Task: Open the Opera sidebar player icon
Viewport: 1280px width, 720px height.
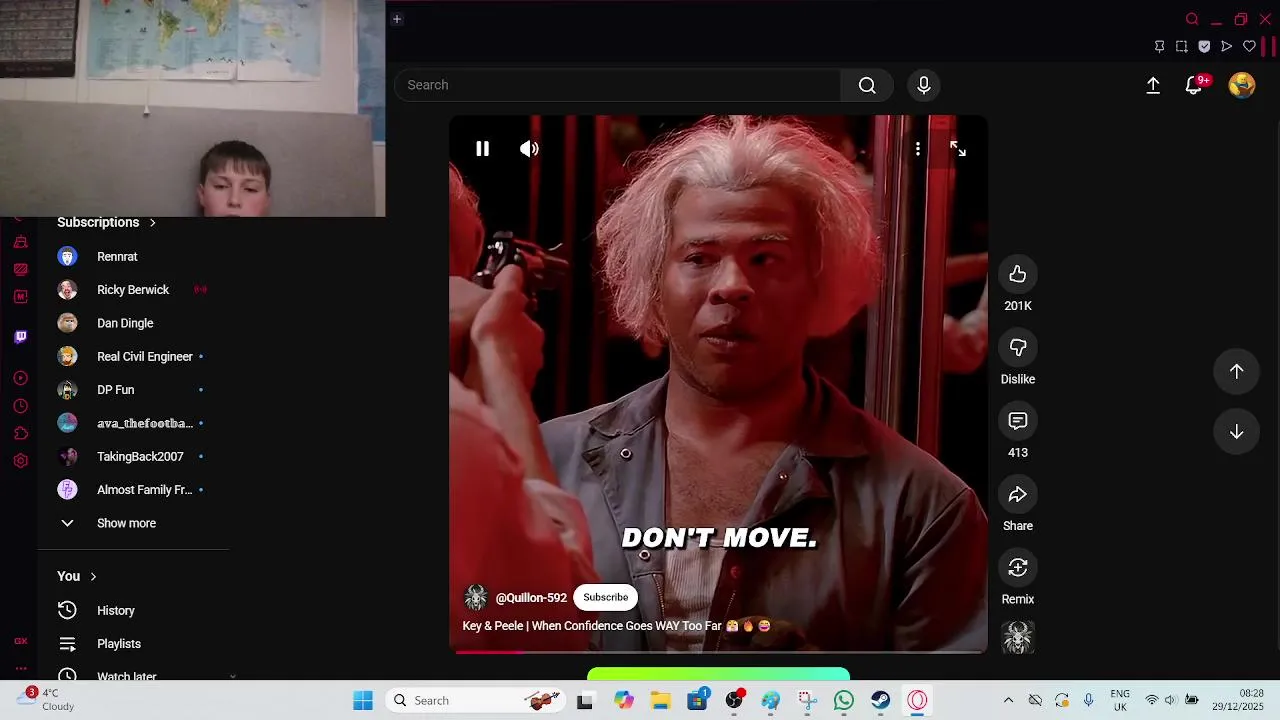Action: [20, 378]
